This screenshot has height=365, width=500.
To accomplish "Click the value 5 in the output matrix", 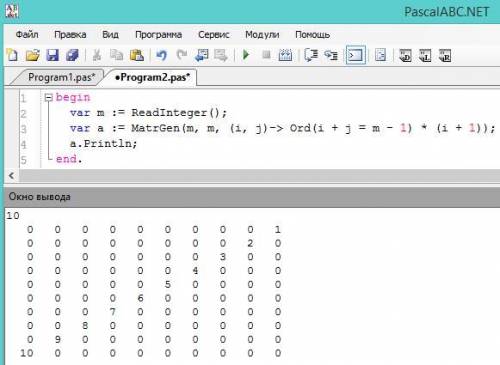I will point(168,284).
